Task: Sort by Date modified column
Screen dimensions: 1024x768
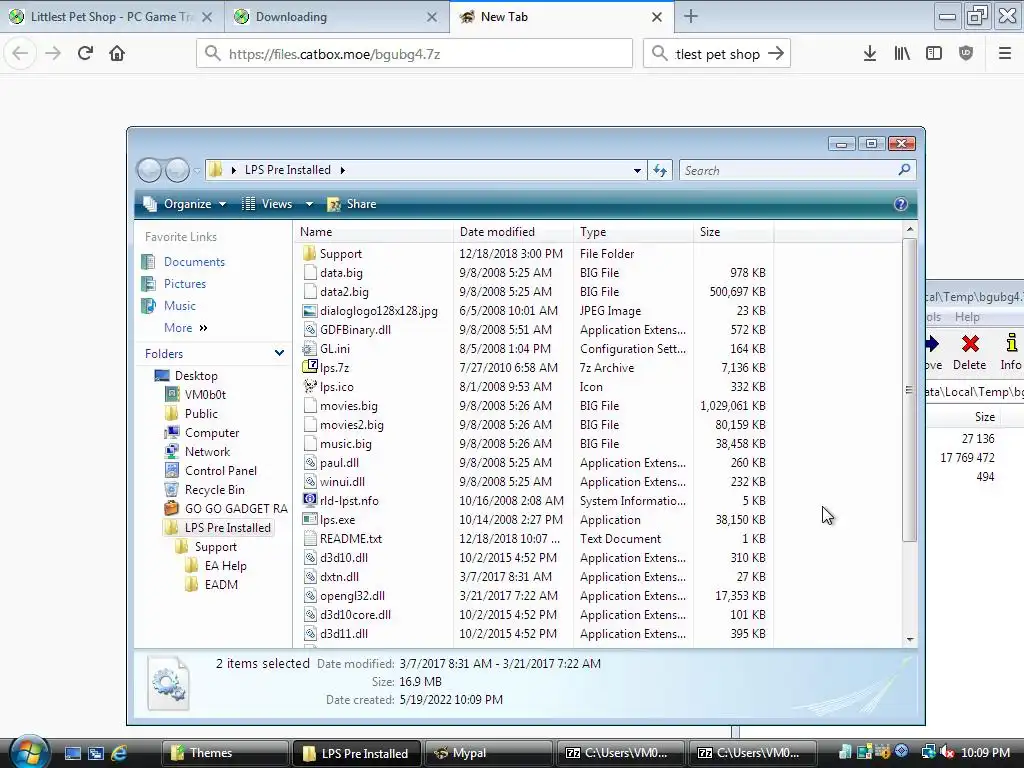Action: click(x=513, y=232)
